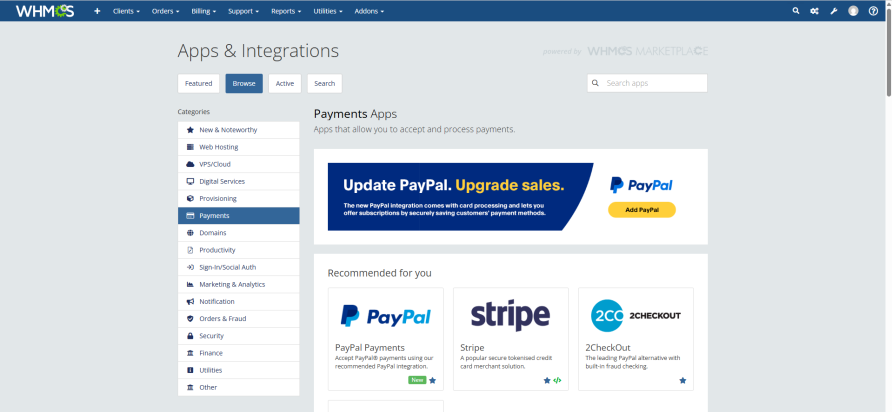Click the plus quick-add icon
The width and height of the screenshot is (892, 412).
(97, 11)
